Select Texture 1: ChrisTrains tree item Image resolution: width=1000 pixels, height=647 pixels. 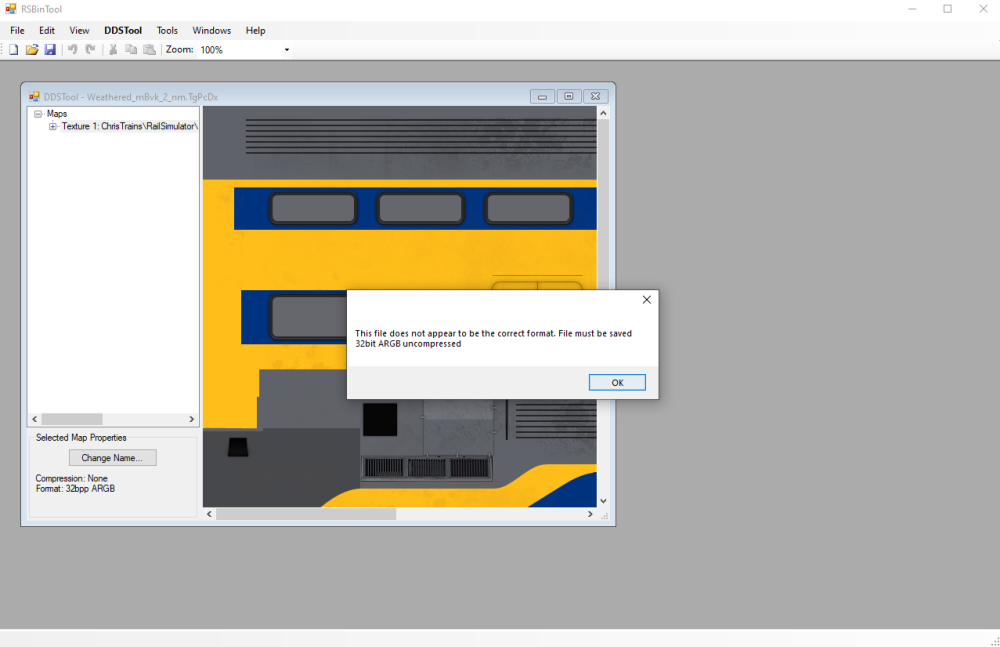tap(129, 126)
